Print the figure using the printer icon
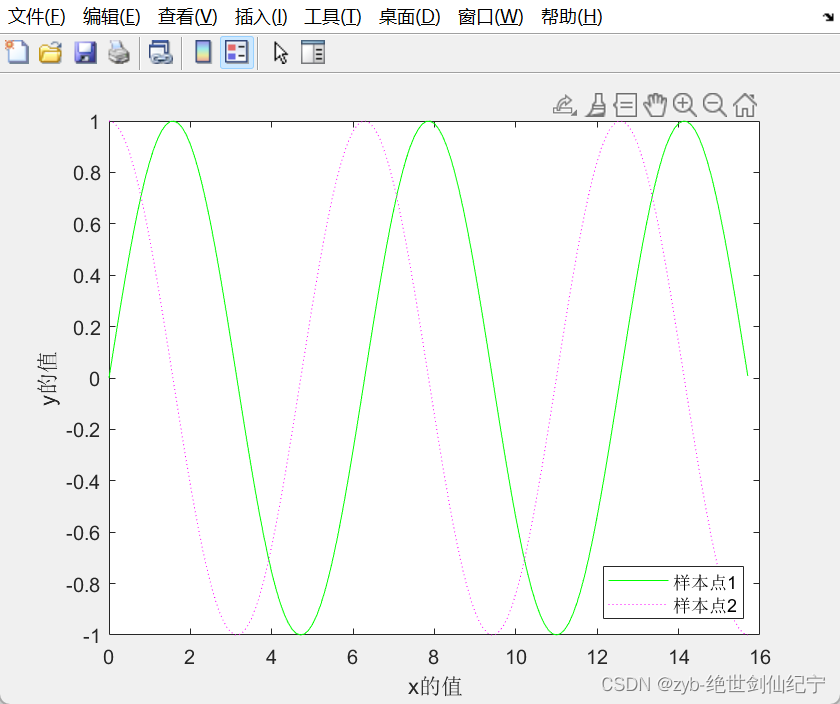This screenshot has width=840, height=704. [118, 53]
